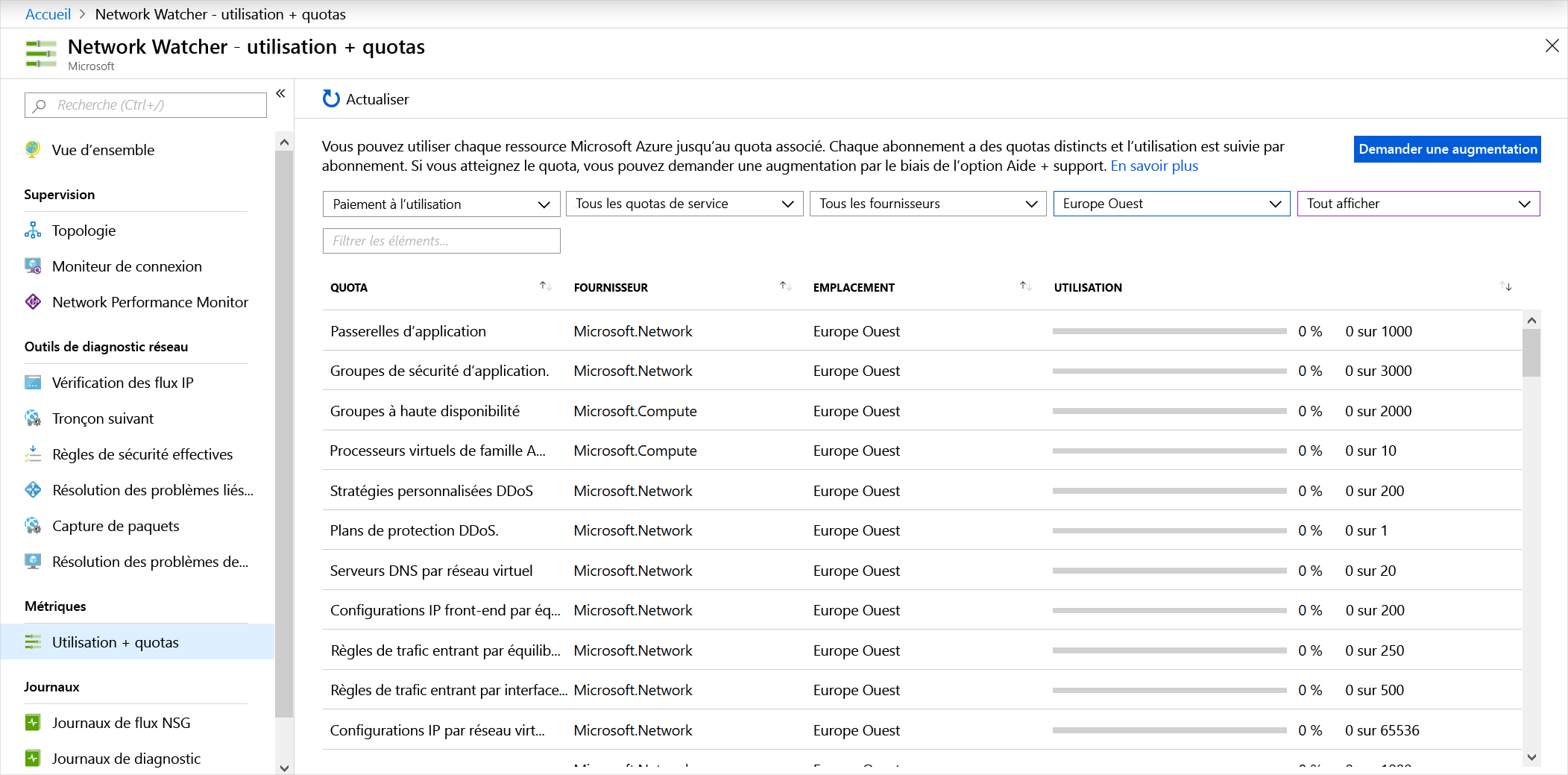Click the Plans de protection DDoS usage bar
Image resolution: width=1568 pixels, height=775 pixels.
coord(1169,530)
